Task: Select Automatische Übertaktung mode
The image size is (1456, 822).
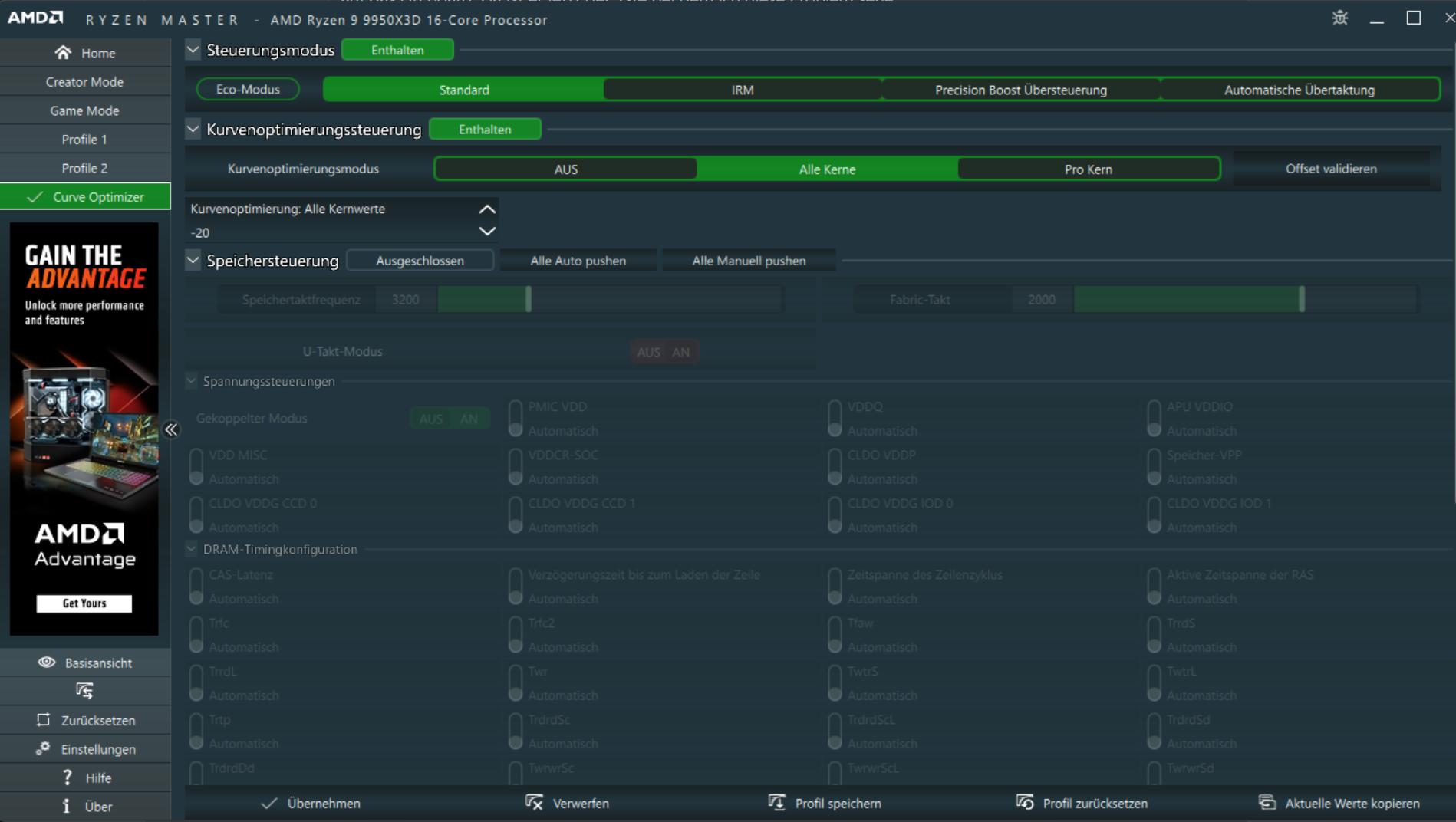Action: 1300,90
